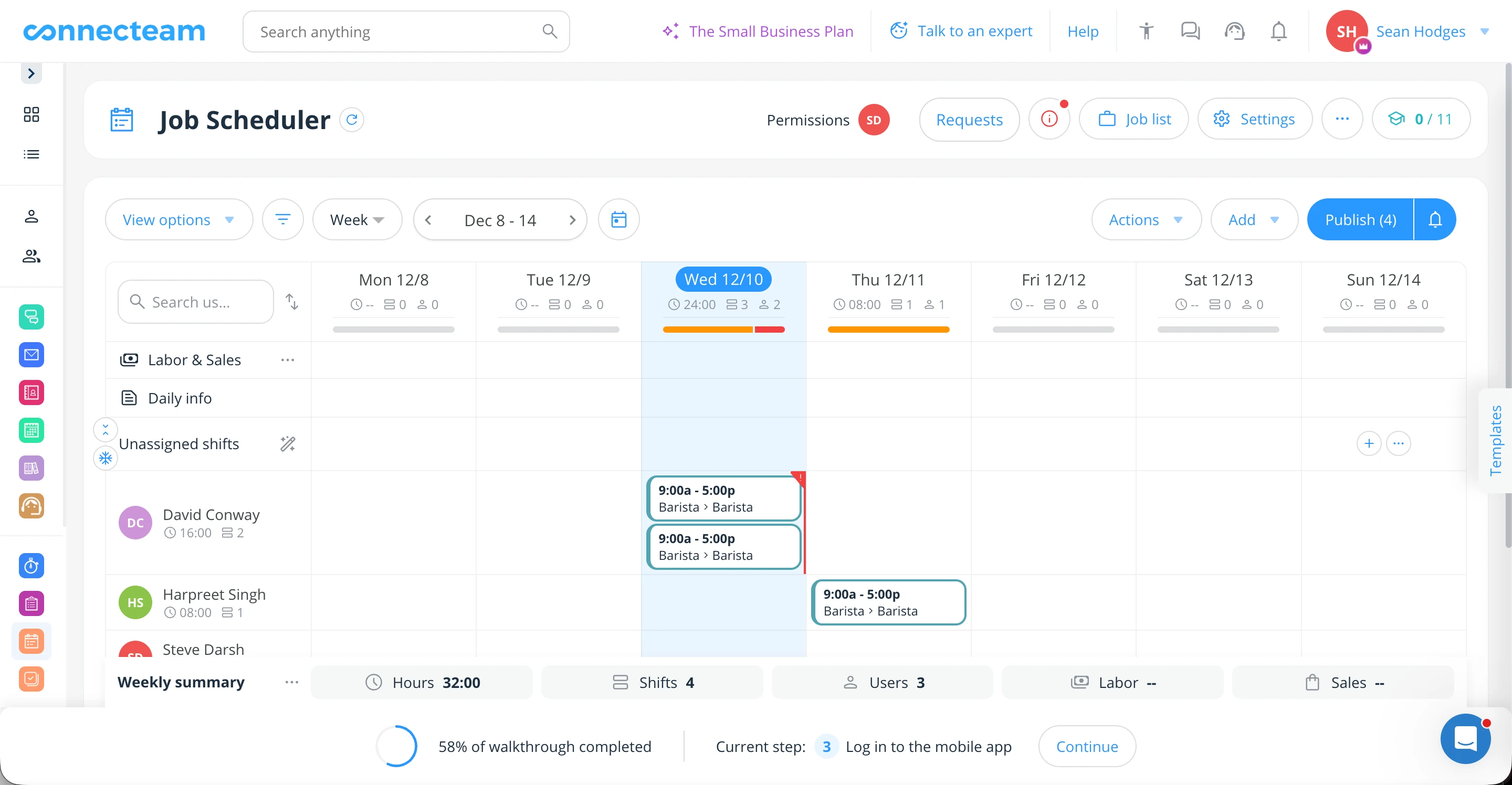Open the mini calendar picker icon
The height and width of the screenshot is (785, 1512).
pyautogui.click(x=618, y=219)
